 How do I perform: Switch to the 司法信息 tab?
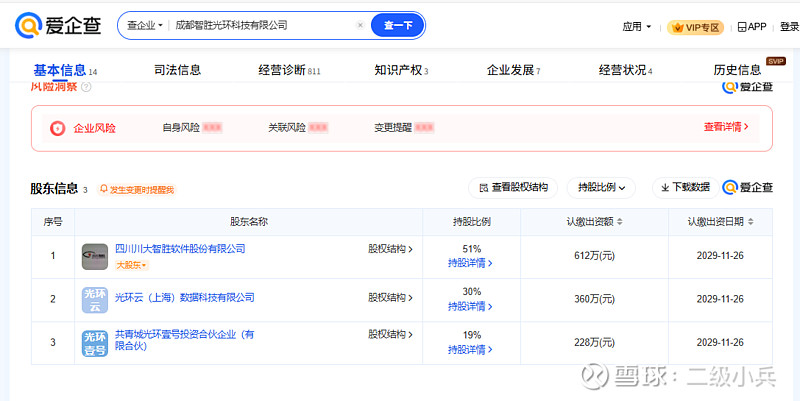pyautogui.click(x=178, y=70)
